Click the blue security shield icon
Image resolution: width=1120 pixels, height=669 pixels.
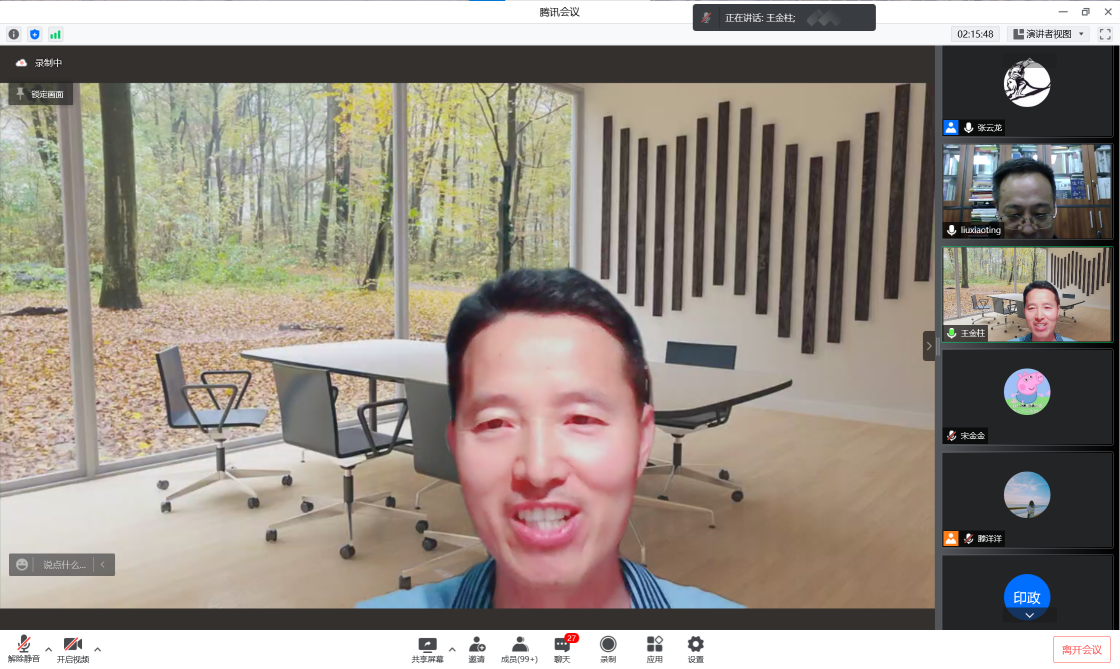[x=35, y=34]
